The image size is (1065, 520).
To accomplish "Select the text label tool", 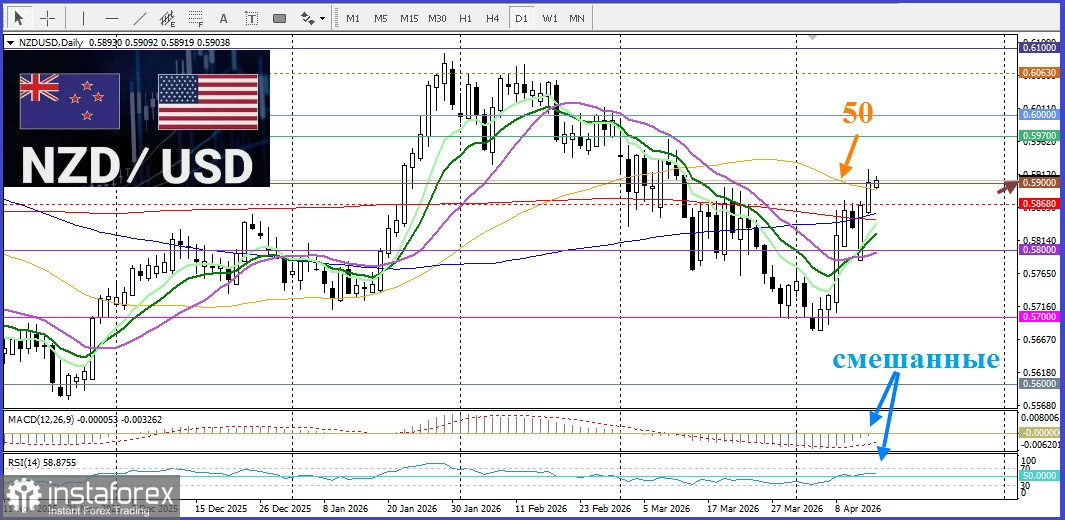I will pyautogui.click(x=251, y=18).
